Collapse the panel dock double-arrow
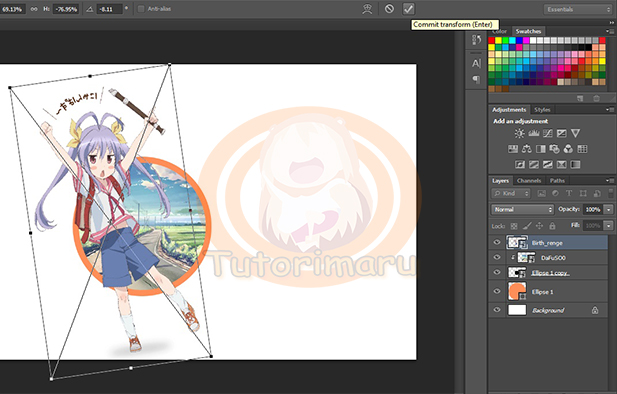617x394 pixels. [x=611, y=23]
